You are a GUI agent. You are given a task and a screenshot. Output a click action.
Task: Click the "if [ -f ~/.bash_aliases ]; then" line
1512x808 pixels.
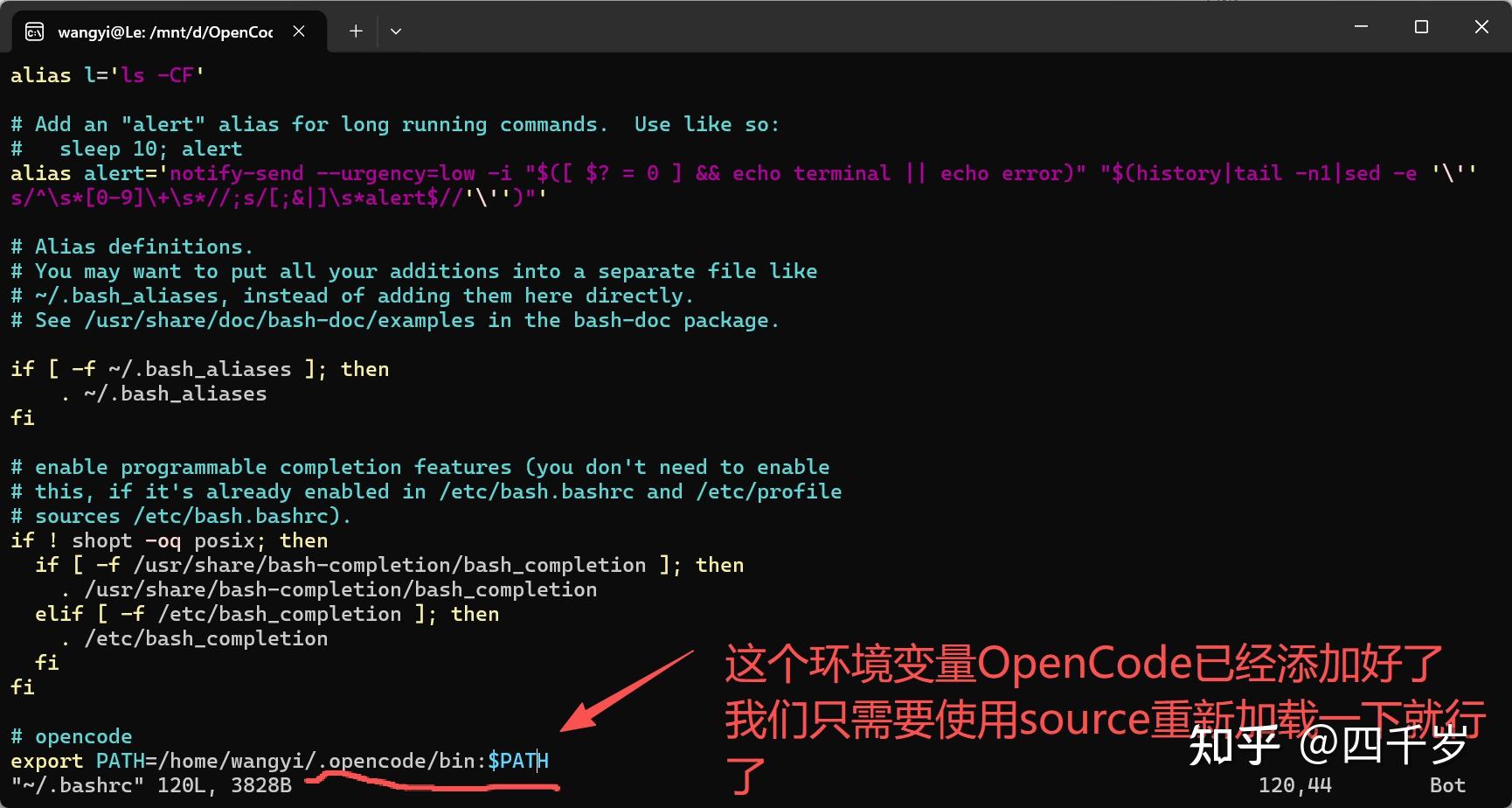pyautogui.click(x=200, y=369)
